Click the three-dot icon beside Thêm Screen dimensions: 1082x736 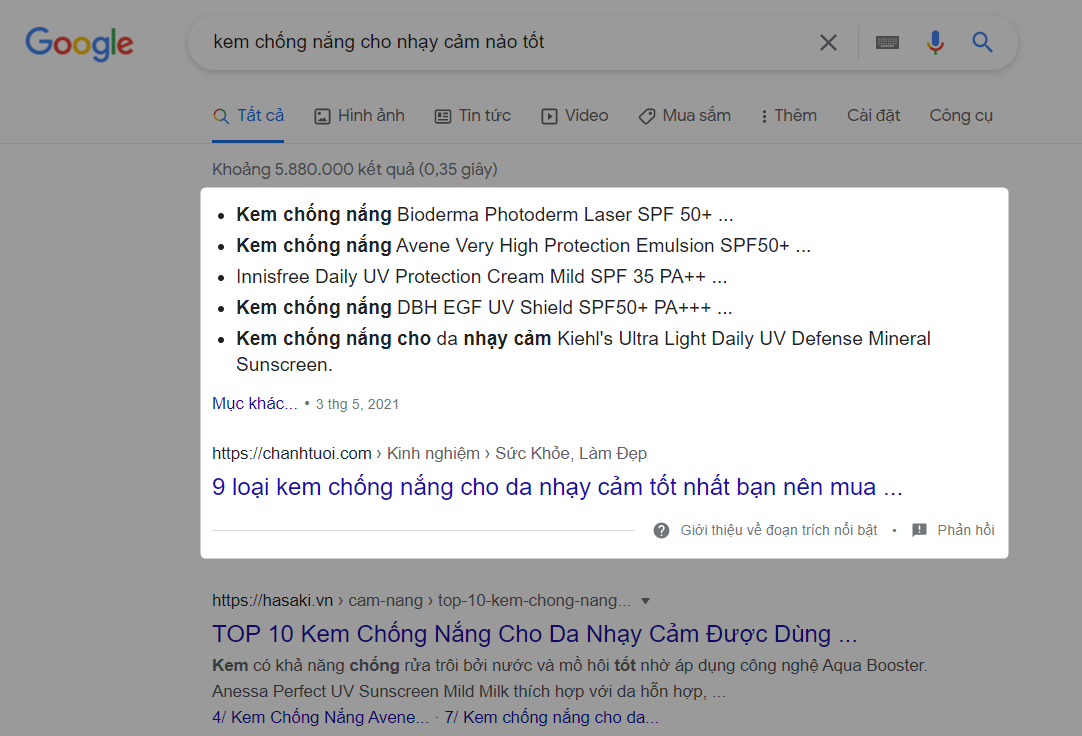point(764,117)
